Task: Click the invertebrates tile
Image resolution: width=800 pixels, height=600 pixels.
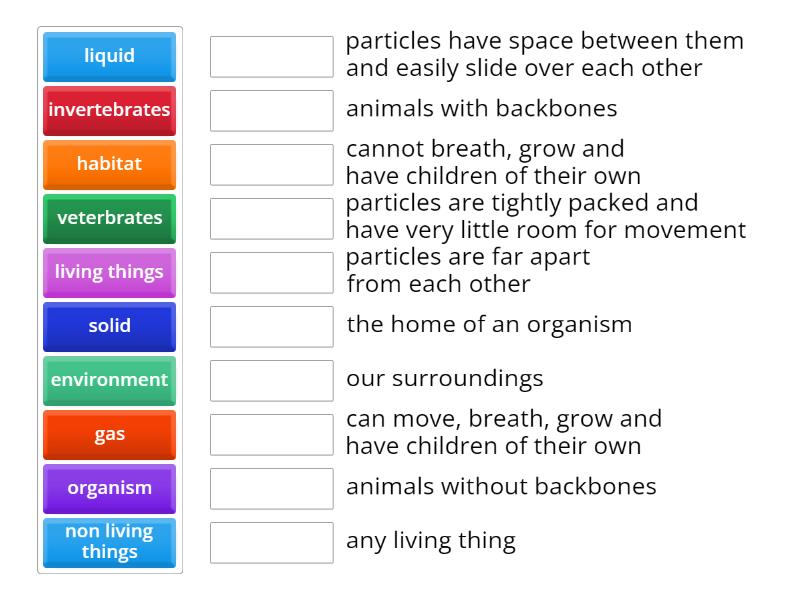Action: point(109,110)
